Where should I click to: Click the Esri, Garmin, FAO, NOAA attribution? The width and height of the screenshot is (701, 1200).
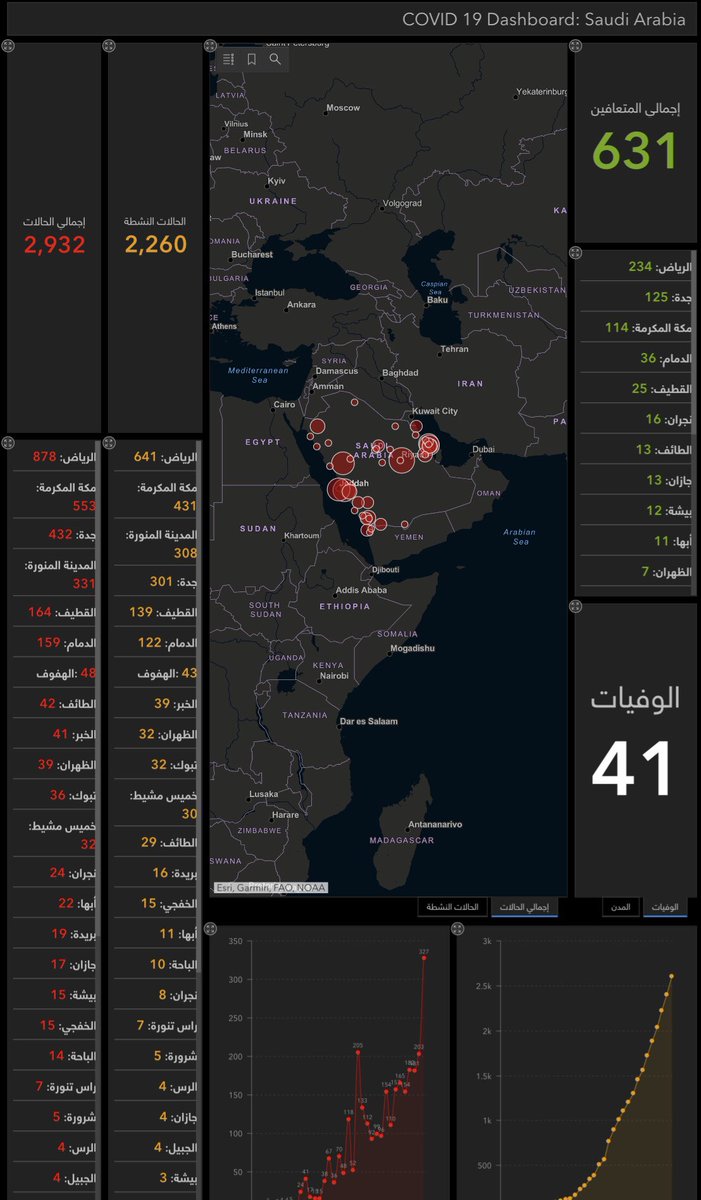[x=271, y=887]
